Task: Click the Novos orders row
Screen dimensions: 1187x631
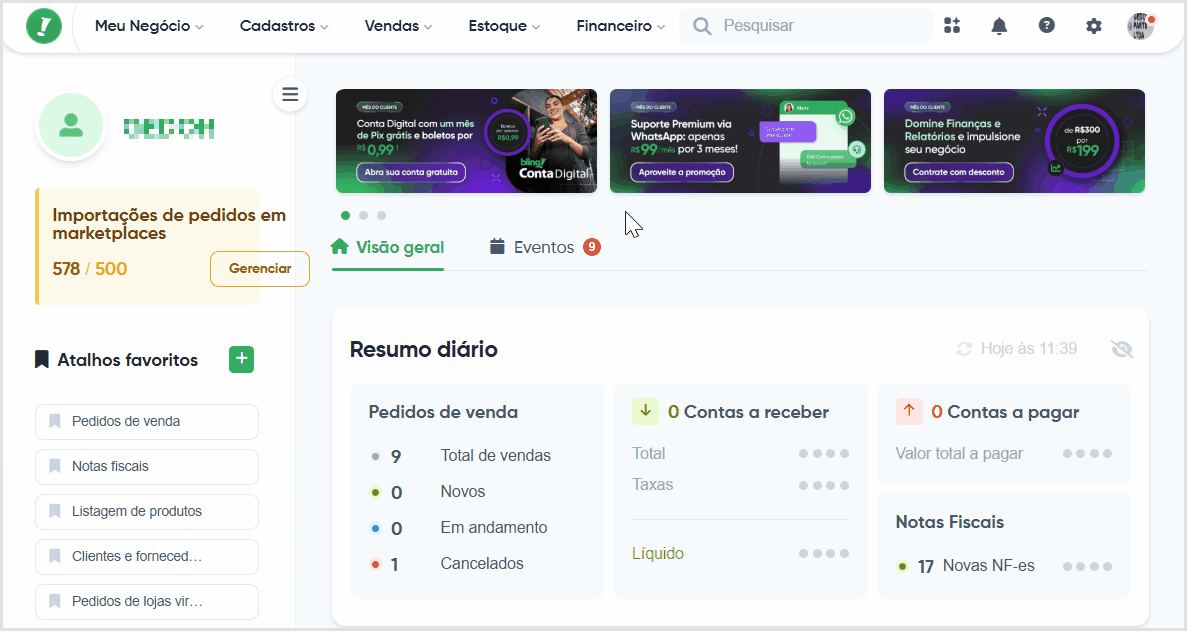Action: pyautogui.click(x=428, y=492)
